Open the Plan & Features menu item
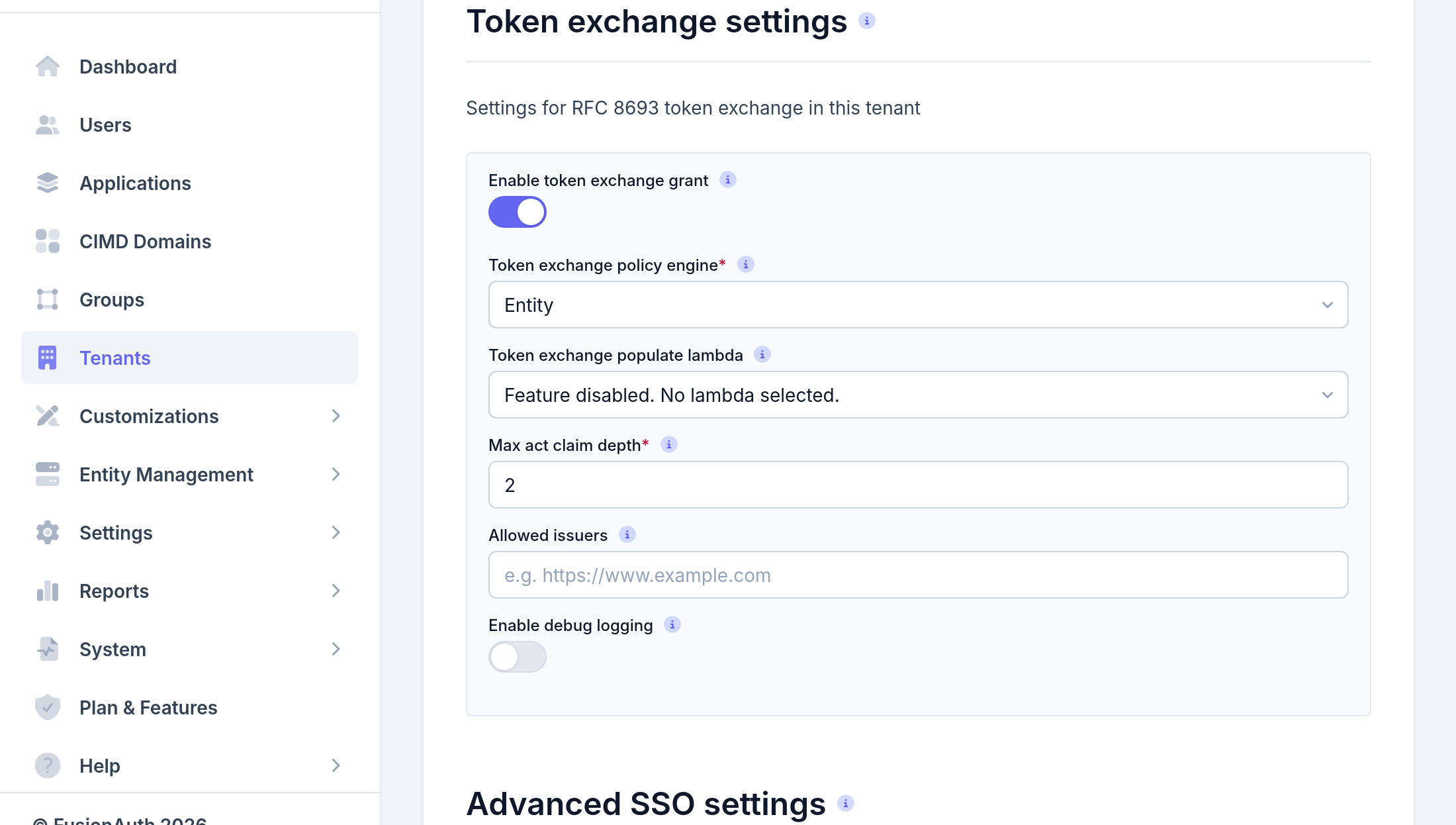Viewport: 1456px width, 825px height. [x=190, y=708]
